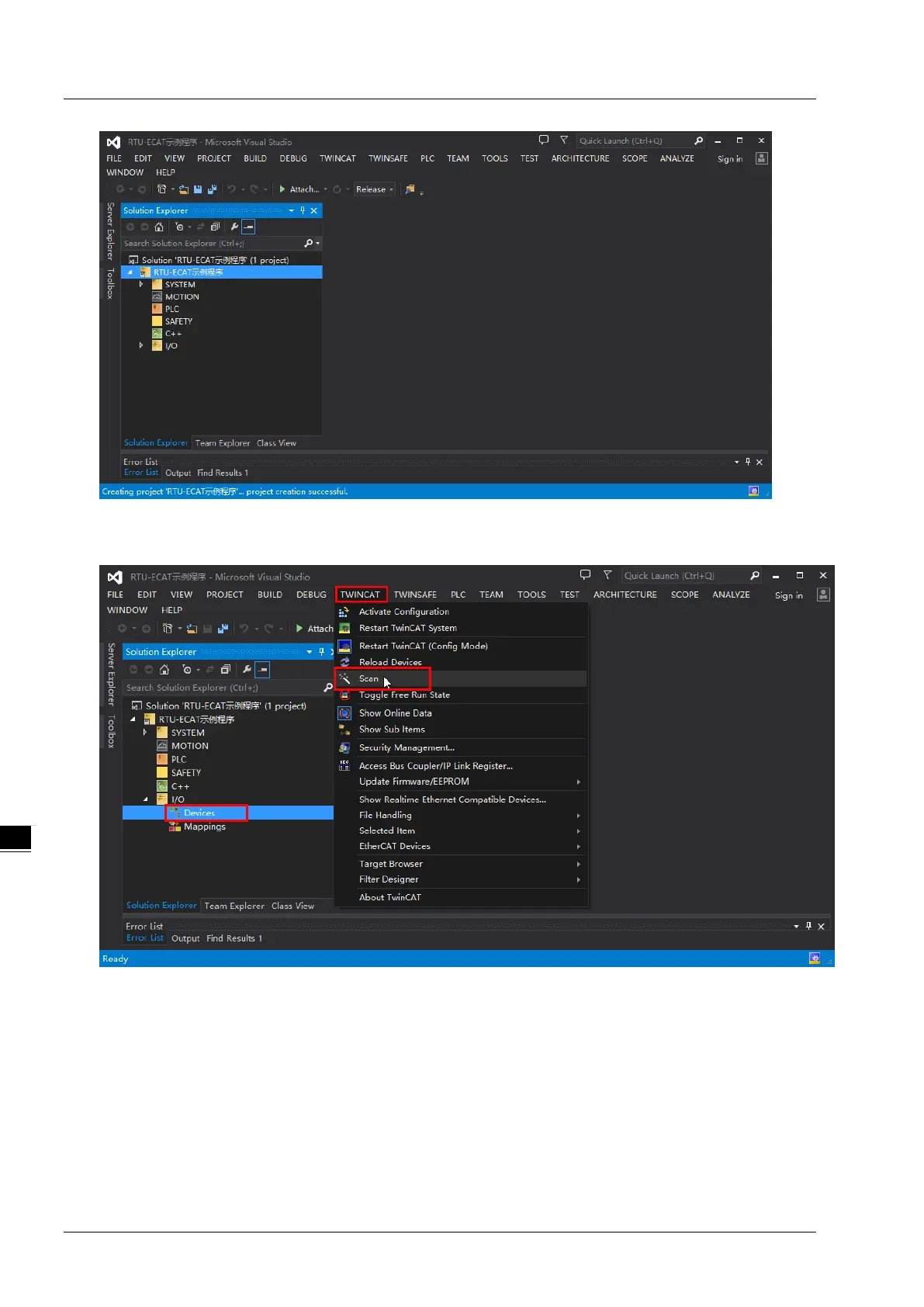Select C++ node in the Release-dropdown window

[x=173, y=334]
